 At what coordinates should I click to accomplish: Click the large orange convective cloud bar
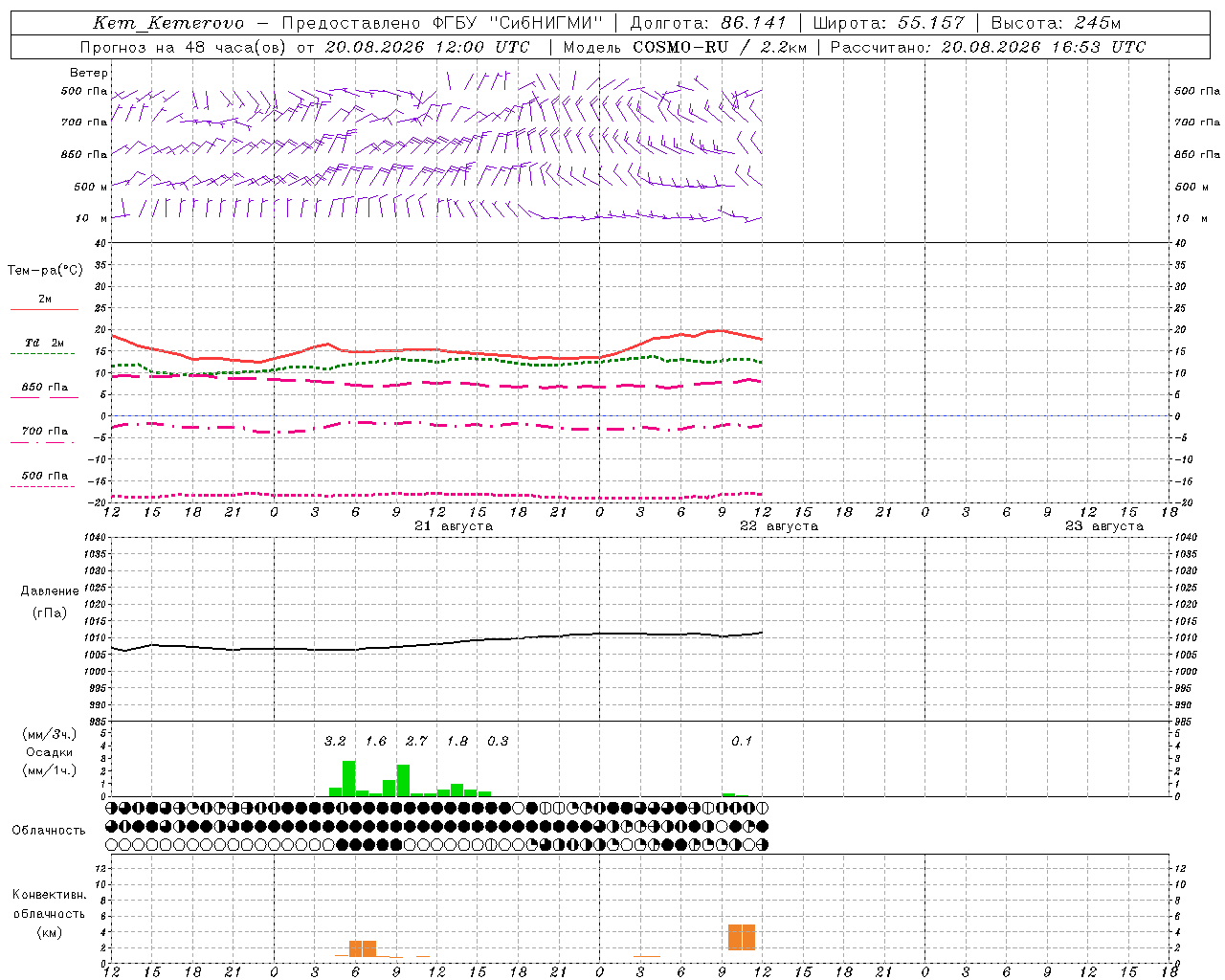click(742, 937)
